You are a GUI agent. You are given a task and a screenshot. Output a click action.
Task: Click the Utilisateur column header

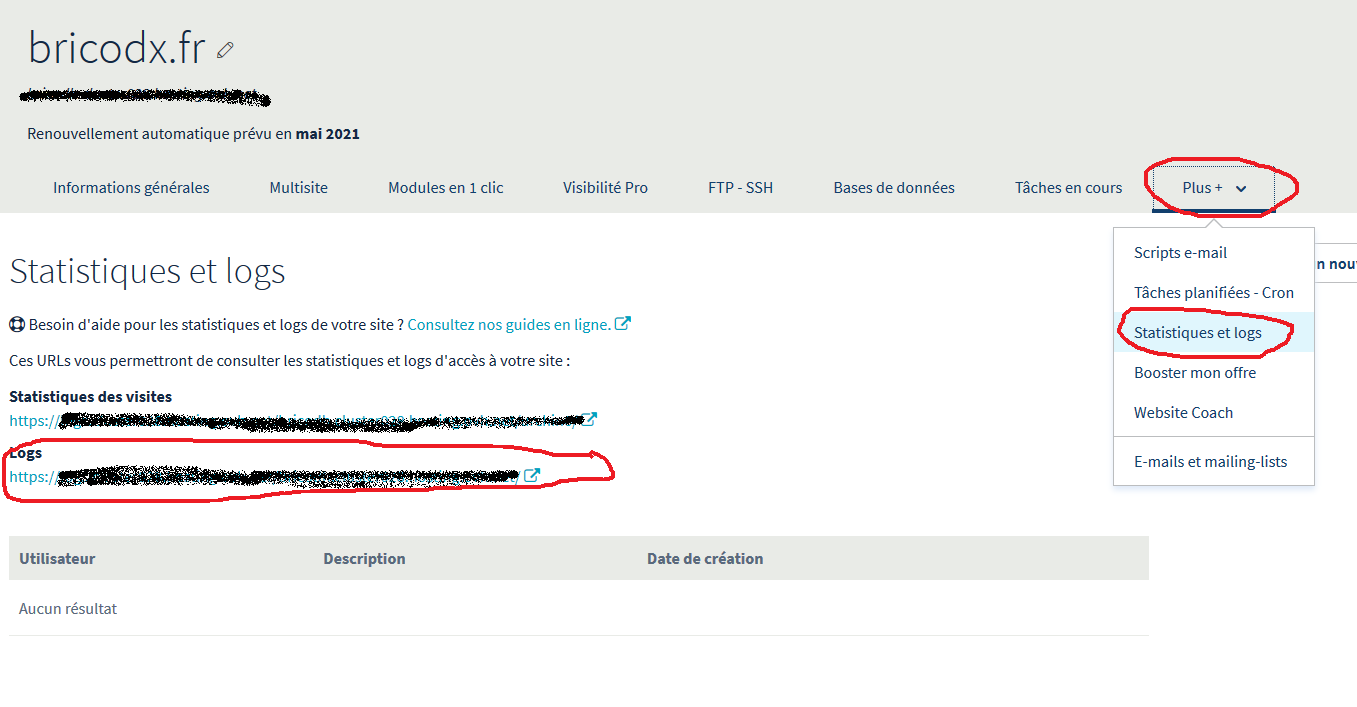[x=57, y=559]
